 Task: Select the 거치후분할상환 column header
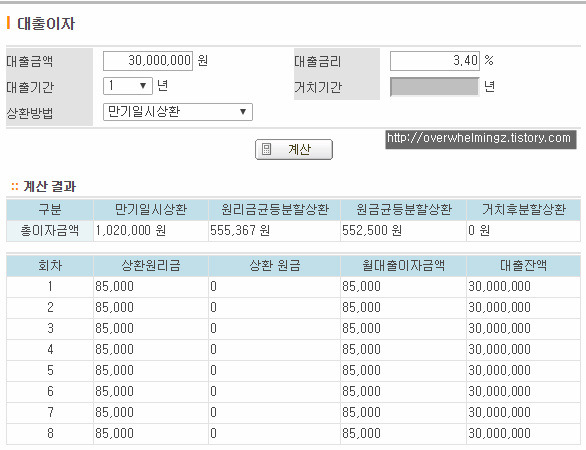tap(524, 209)
